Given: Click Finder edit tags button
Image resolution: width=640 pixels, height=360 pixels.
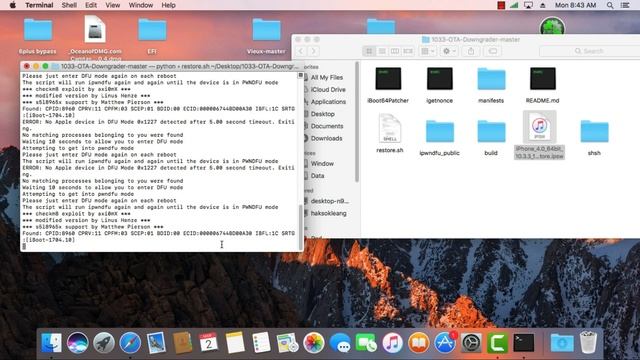Looking at the screenshot, I should click(493, 51).
